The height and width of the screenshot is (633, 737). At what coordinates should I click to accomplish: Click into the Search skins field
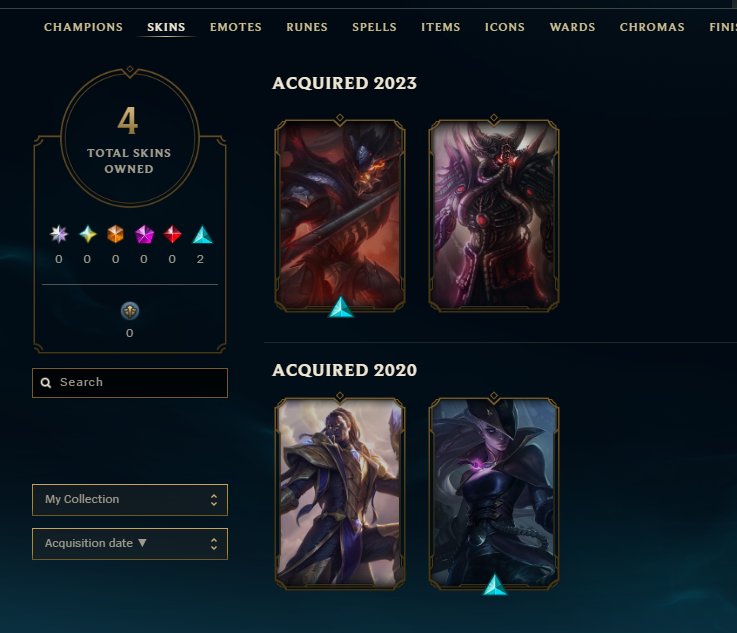130,383
